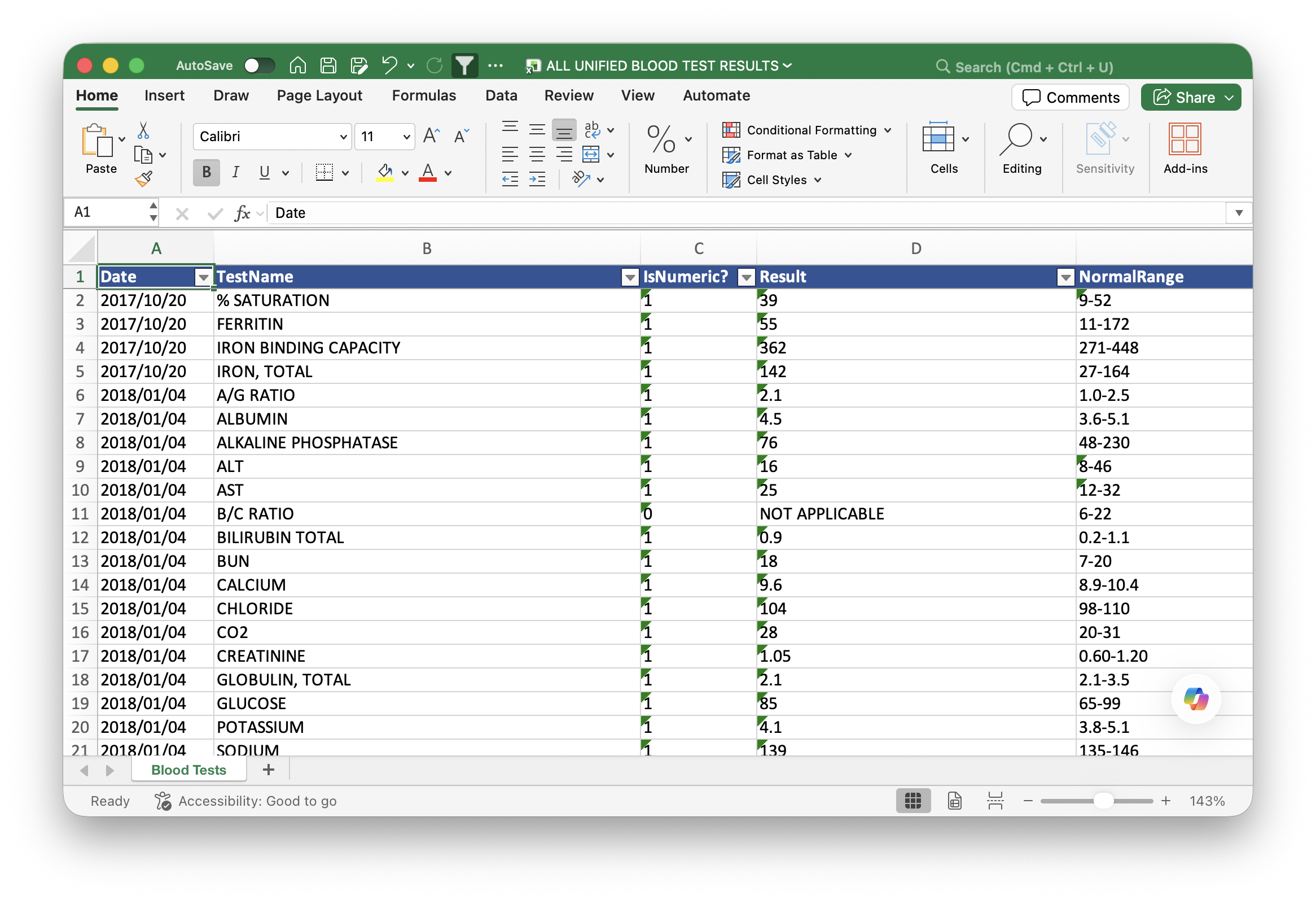
Task: Click the Format Painter brush icon
Action: 143,179
